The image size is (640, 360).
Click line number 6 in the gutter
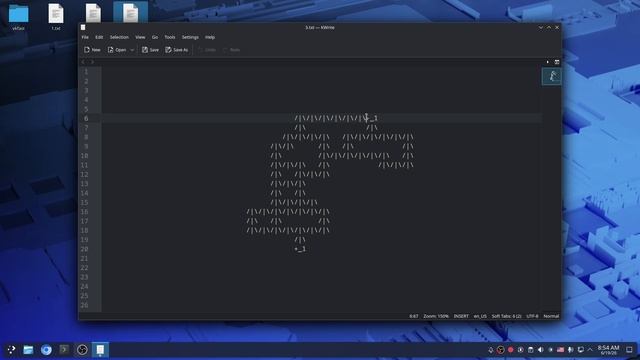86,118
